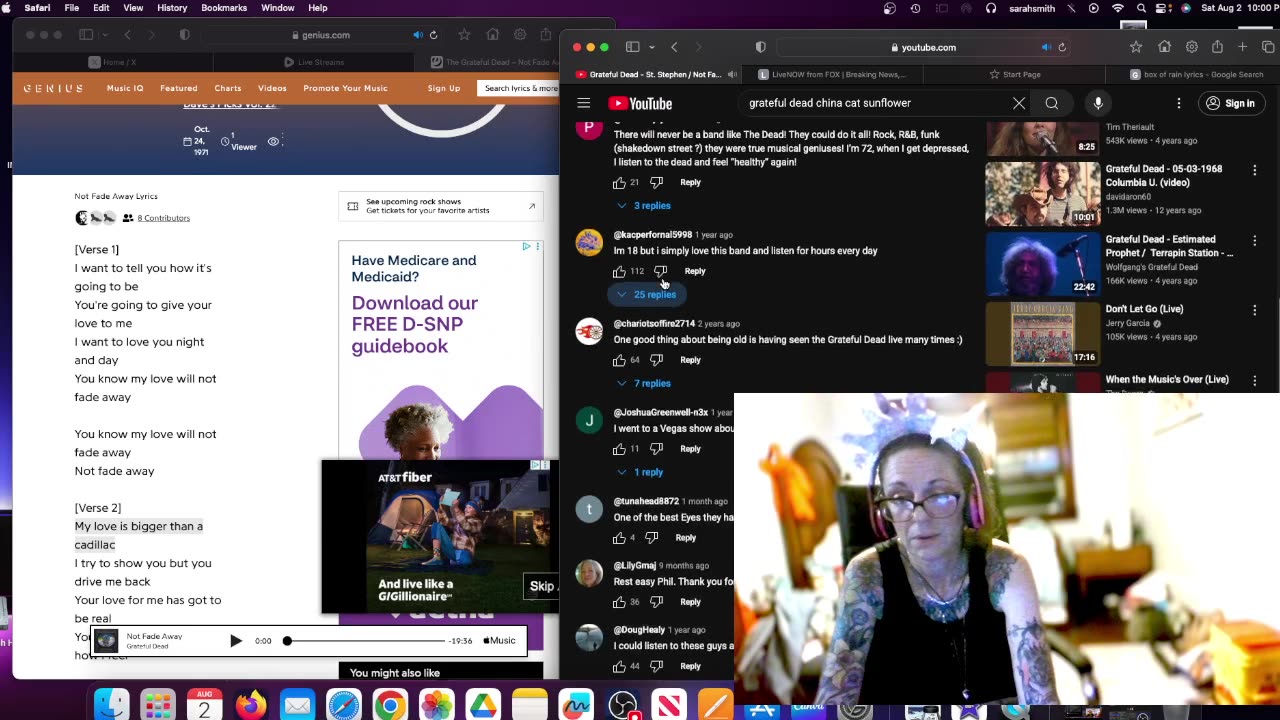The height and width of the screenshot is (720, 1280).
Task: Open new tab with plus button
Action: (x=1243, y=47)
